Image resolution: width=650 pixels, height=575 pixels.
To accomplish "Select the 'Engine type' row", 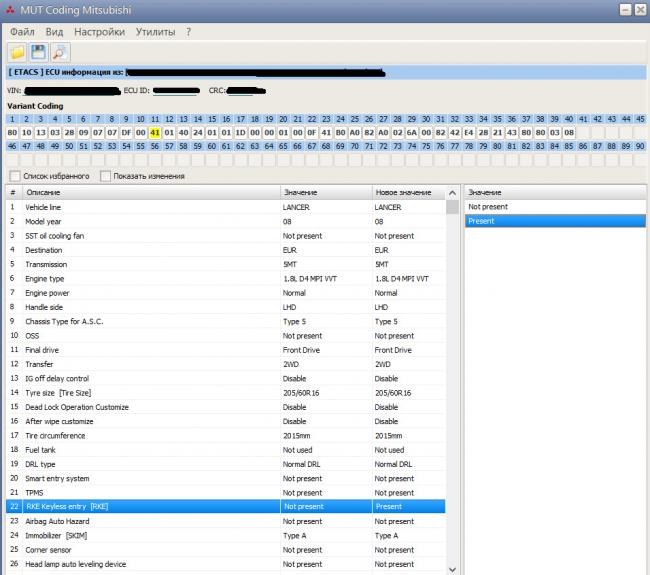I will click(x=44, y=279).
